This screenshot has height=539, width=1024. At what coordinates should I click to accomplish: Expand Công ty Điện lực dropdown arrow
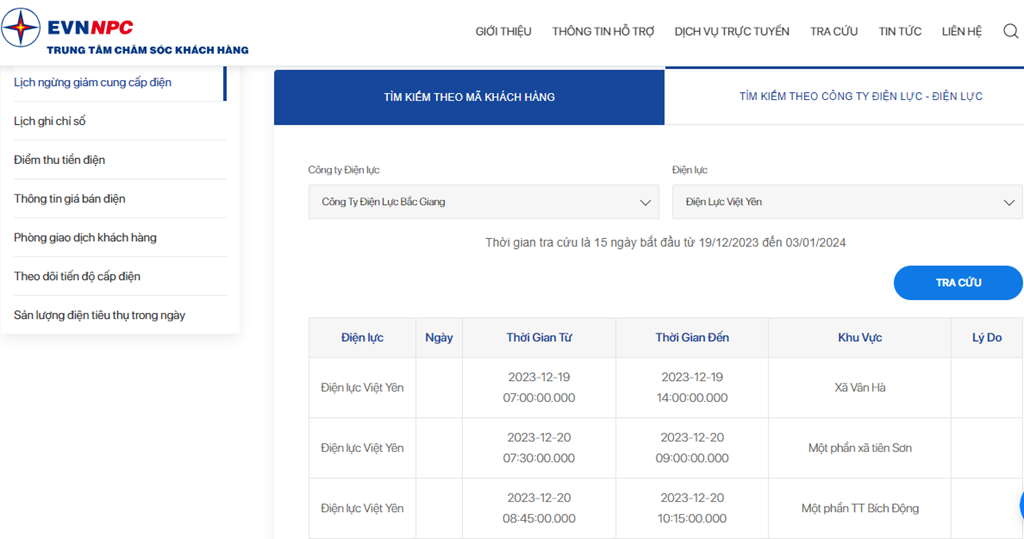point(645,203)
